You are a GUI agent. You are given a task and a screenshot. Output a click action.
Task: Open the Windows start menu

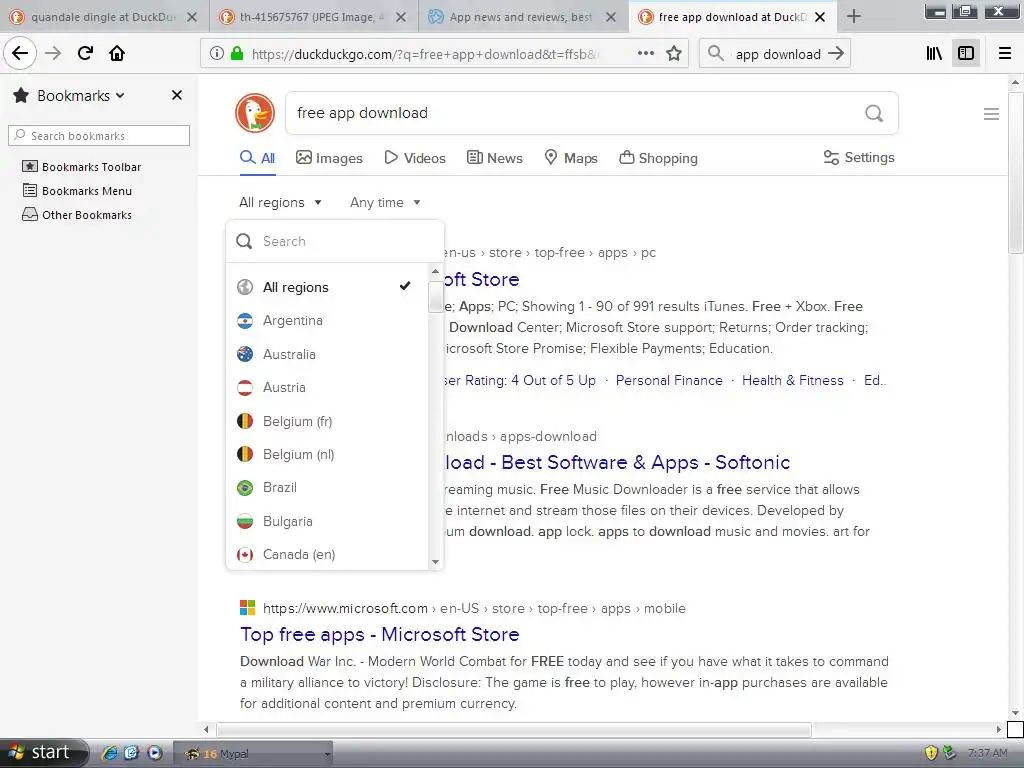[x=43, y=753]
